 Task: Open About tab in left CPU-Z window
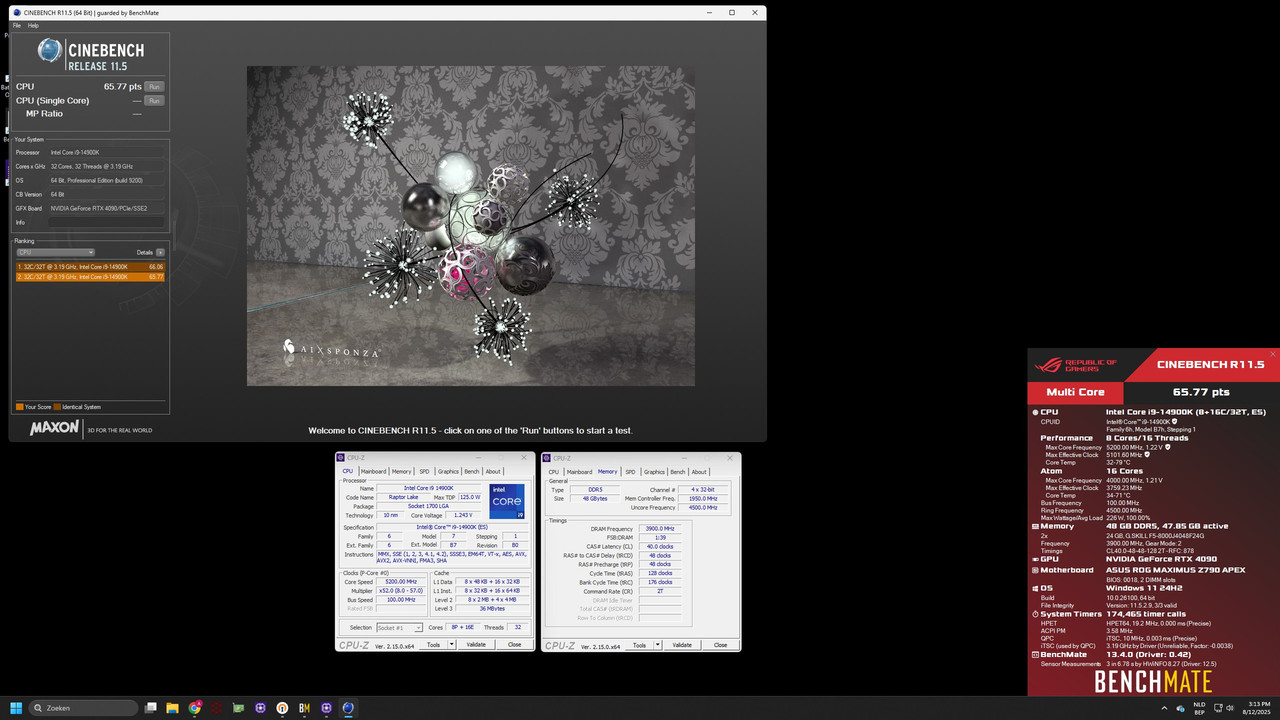(493, 472)
